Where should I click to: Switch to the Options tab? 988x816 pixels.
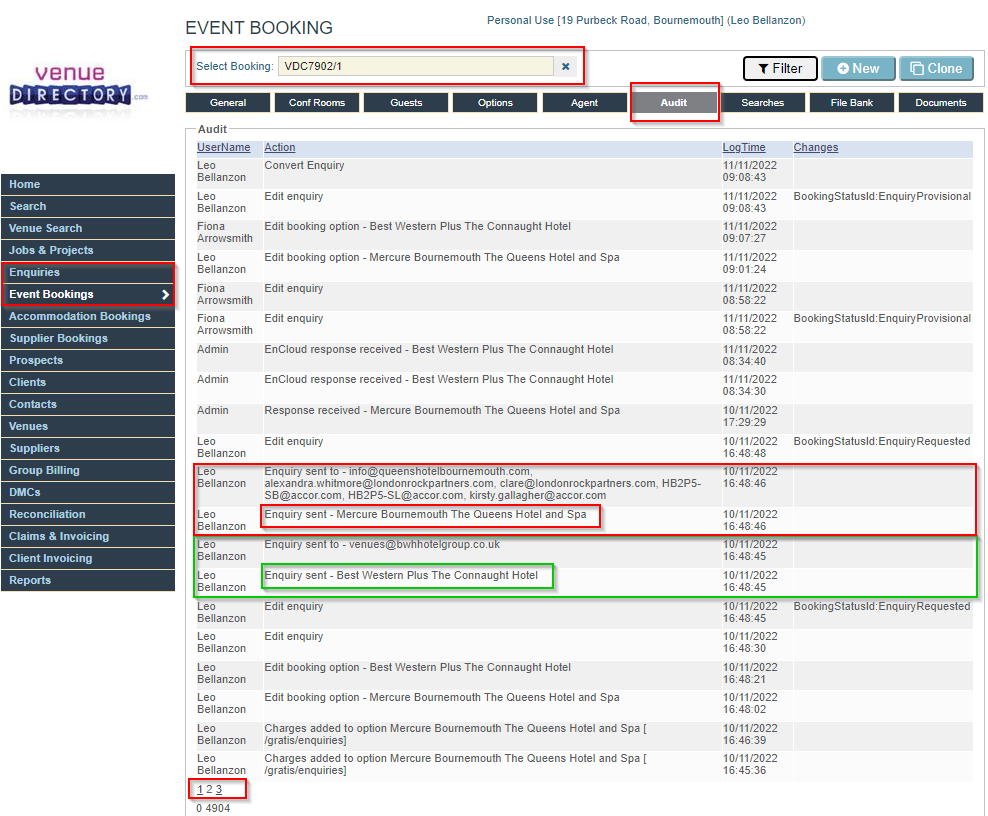[495, 103]
